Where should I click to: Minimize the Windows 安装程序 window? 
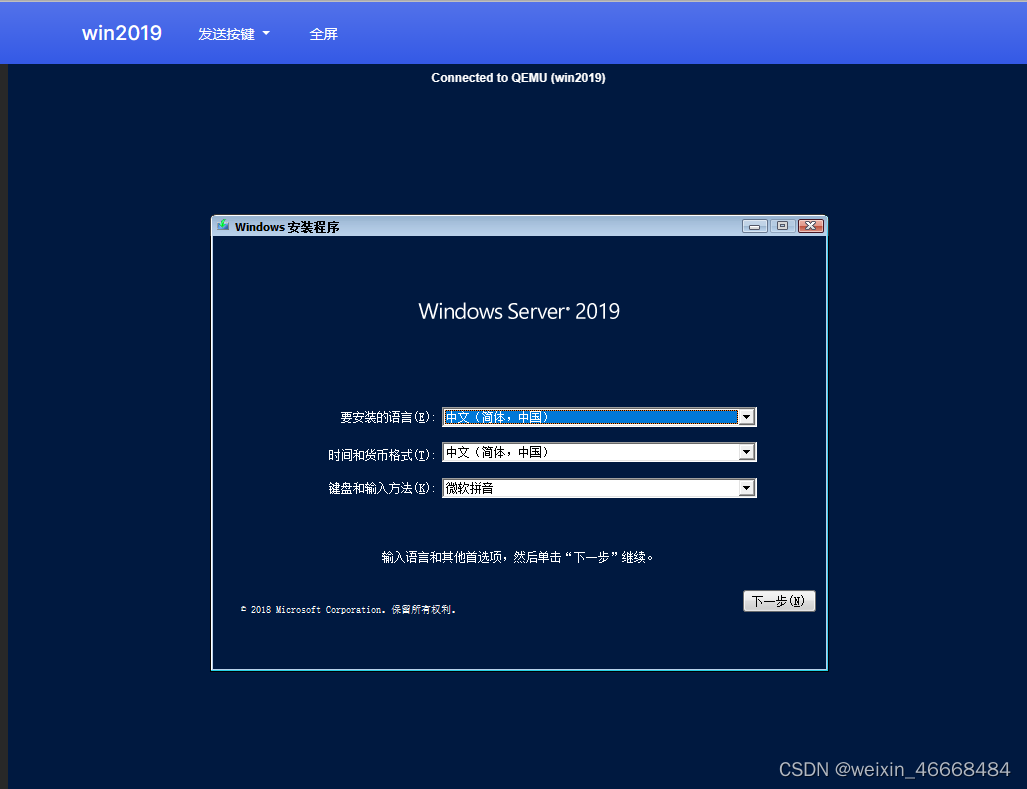click(x=755, y=226)
